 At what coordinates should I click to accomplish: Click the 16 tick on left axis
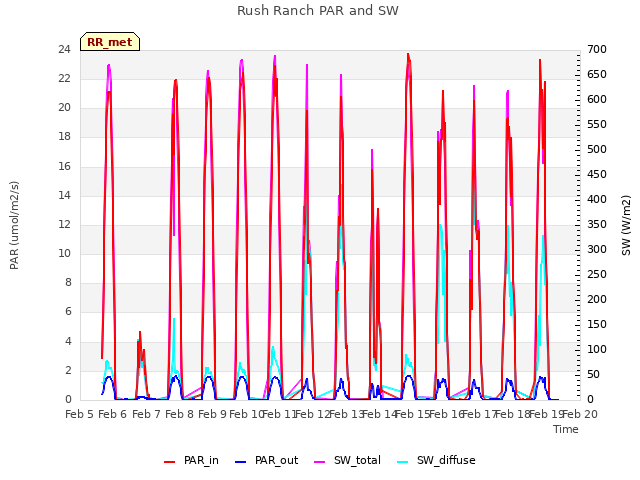click(x=64, y=167)
